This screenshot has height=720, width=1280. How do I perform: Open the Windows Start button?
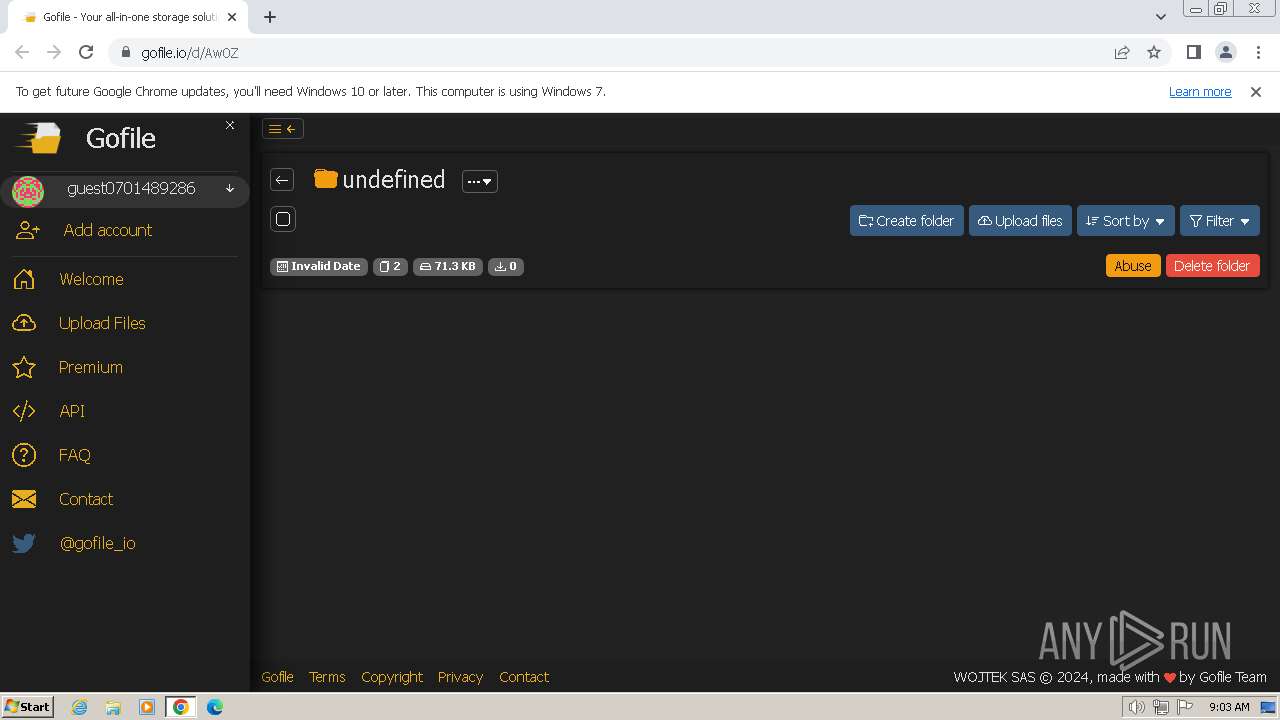(x=28, y=707)
